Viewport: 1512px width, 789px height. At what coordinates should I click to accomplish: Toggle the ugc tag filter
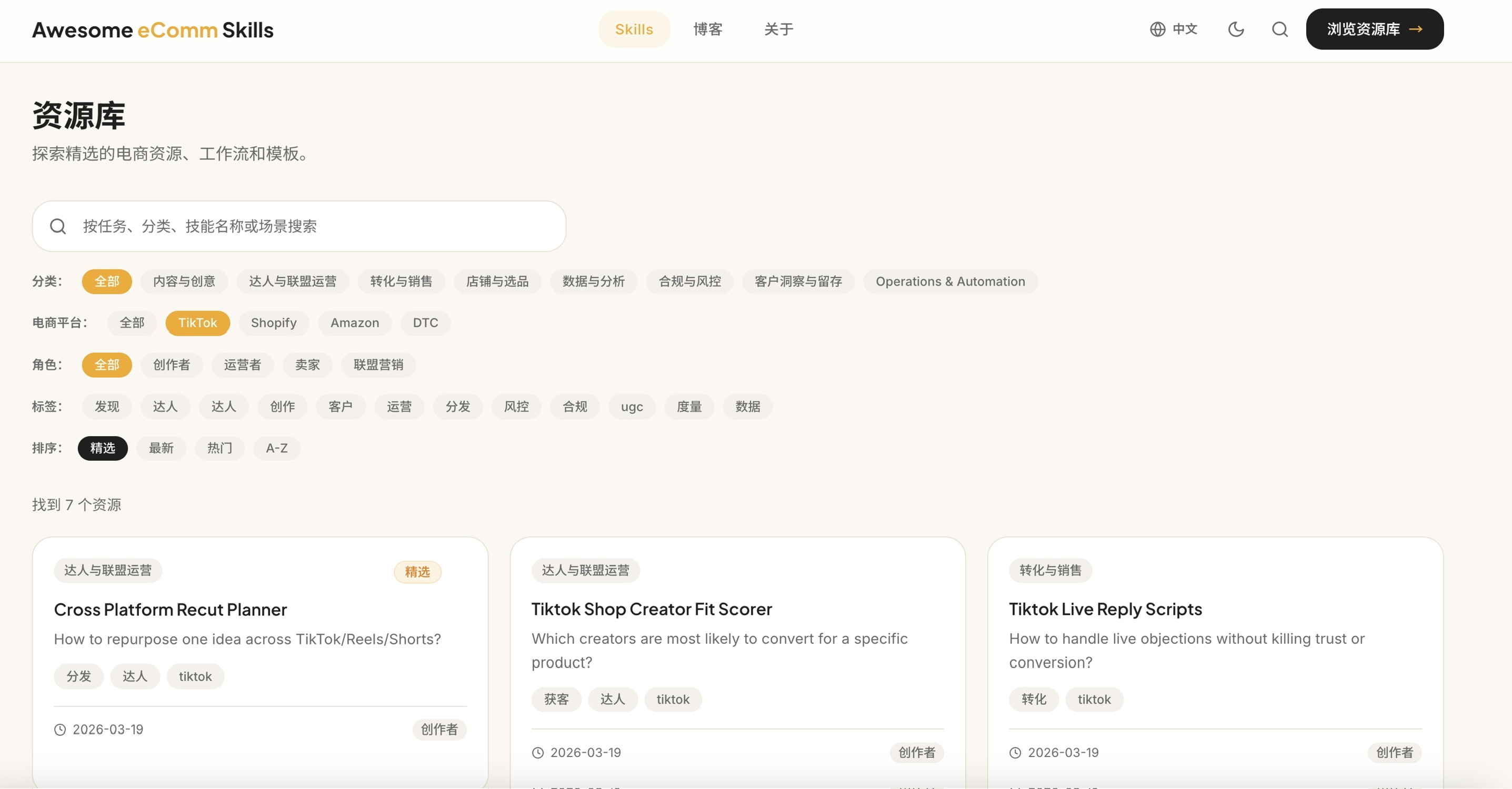pyautogui.click(x=632, y=407)
